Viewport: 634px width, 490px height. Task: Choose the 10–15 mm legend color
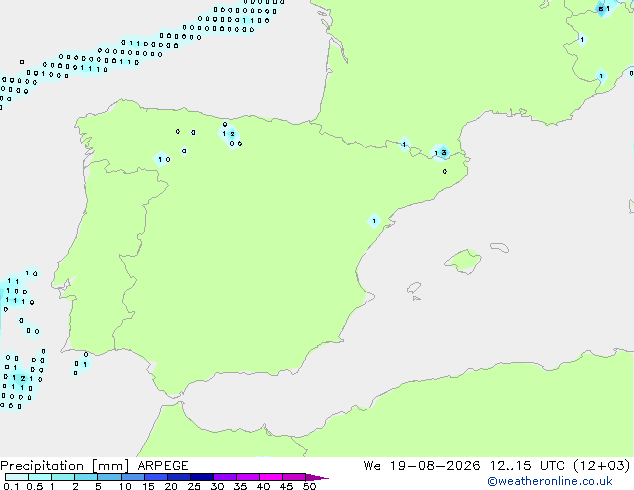point(132,477)
